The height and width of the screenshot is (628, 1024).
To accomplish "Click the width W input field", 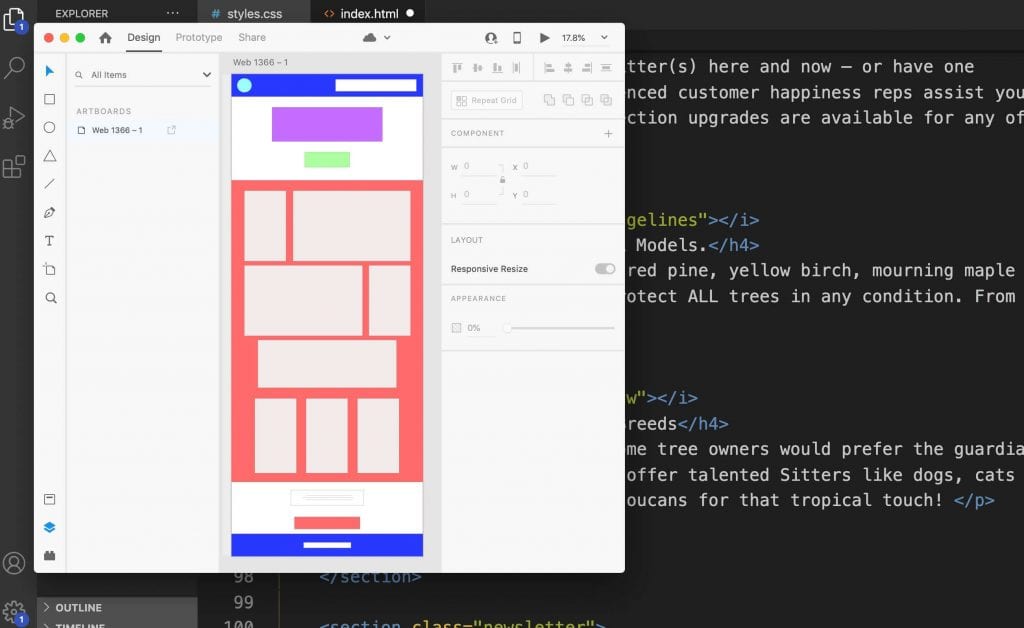I will pos(480,166).
